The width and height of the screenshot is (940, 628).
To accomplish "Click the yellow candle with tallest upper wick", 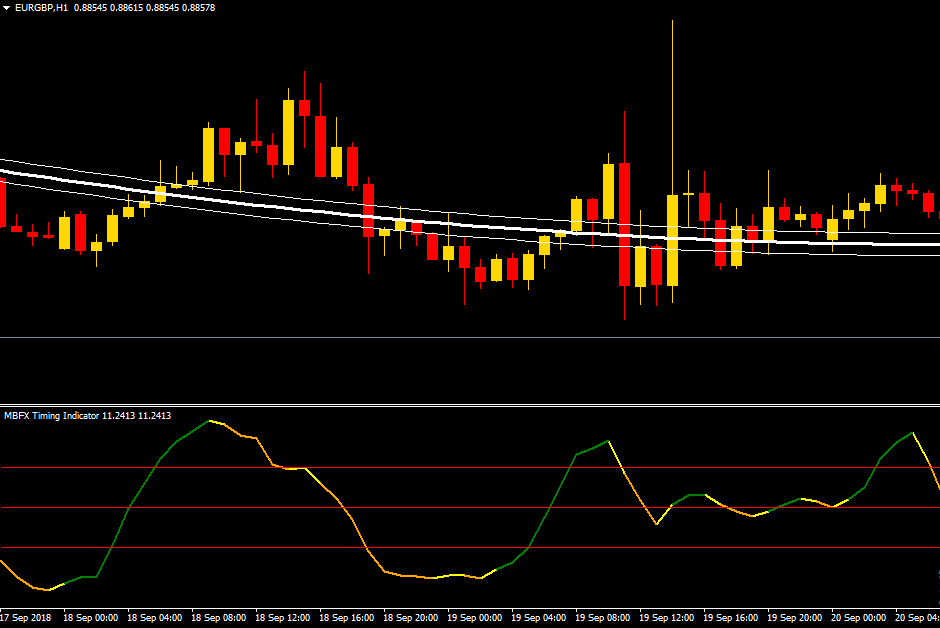I will coord(672,240).
